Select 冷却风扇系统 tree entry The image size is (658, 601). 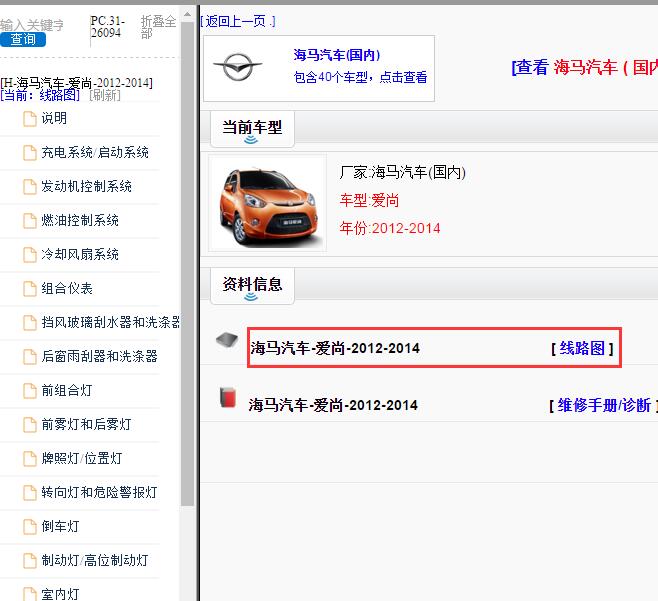80,254
